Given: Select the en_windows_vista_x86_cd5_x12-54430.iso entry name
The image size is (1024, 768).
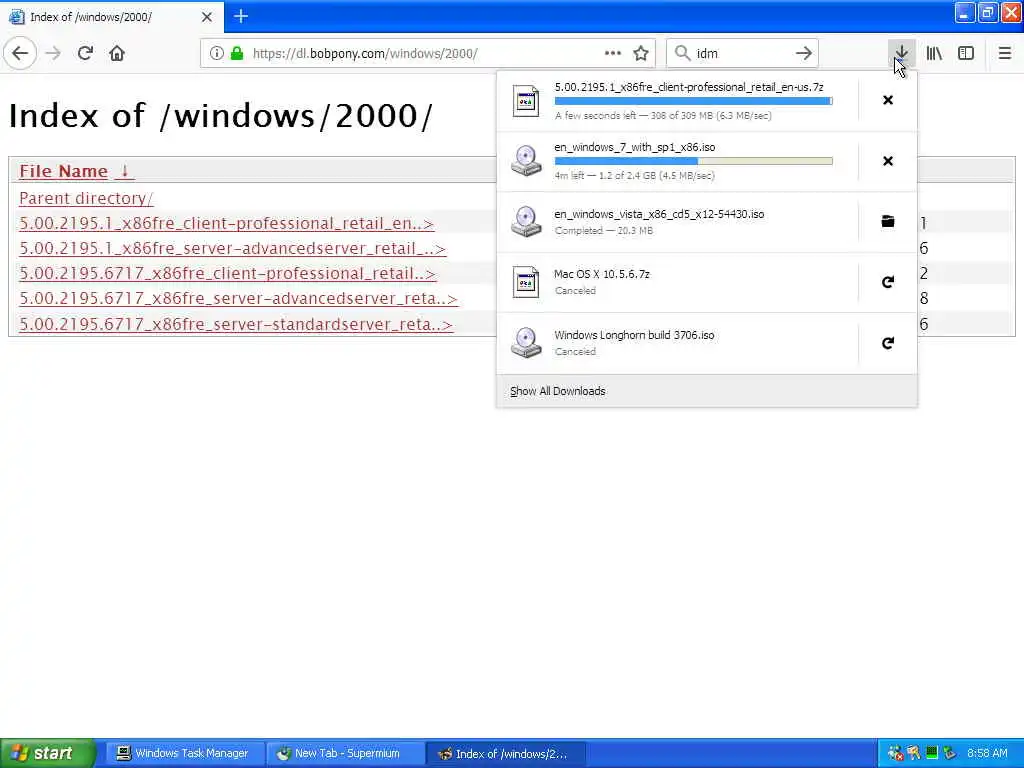Looking at the screenshot, I should [659, 214].
